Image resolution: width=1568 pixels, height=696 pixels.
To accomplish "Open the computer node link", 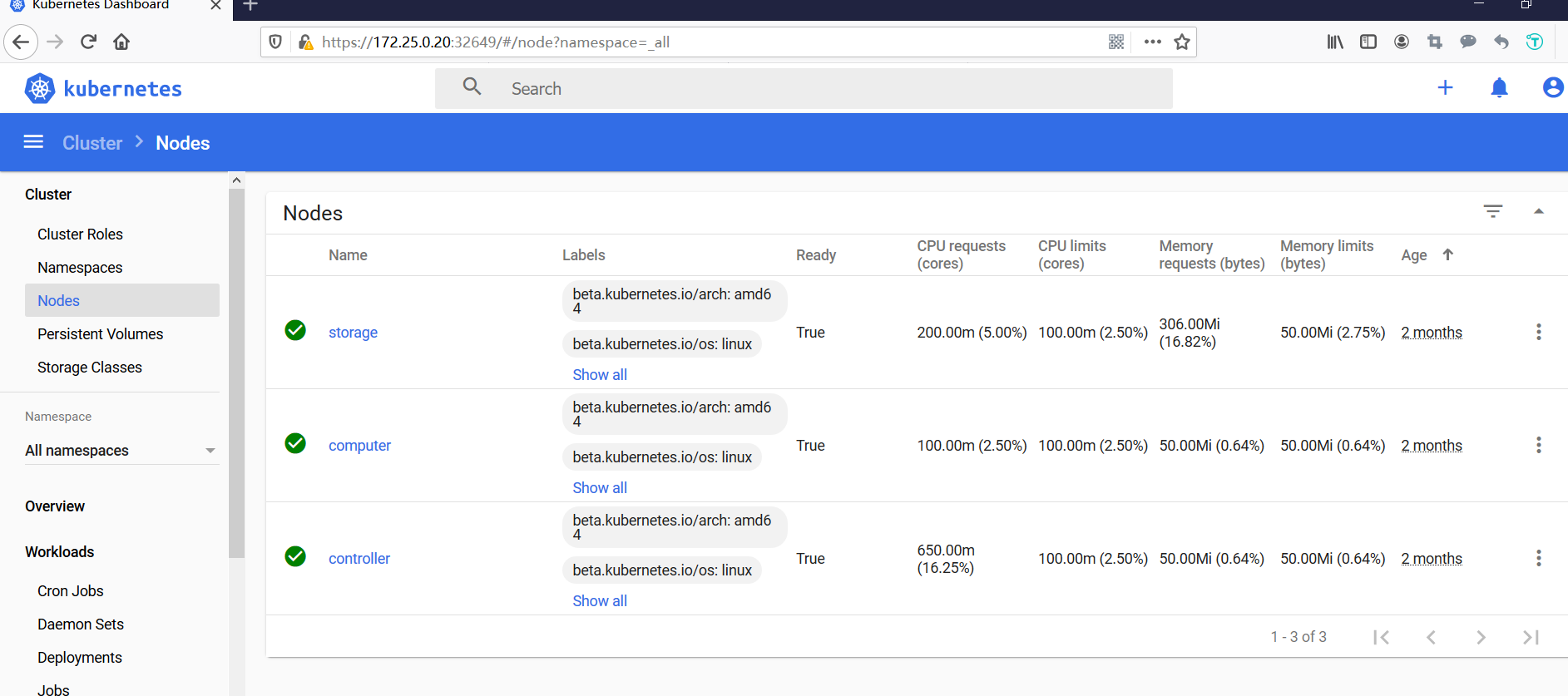I will [x=359, y=445].
